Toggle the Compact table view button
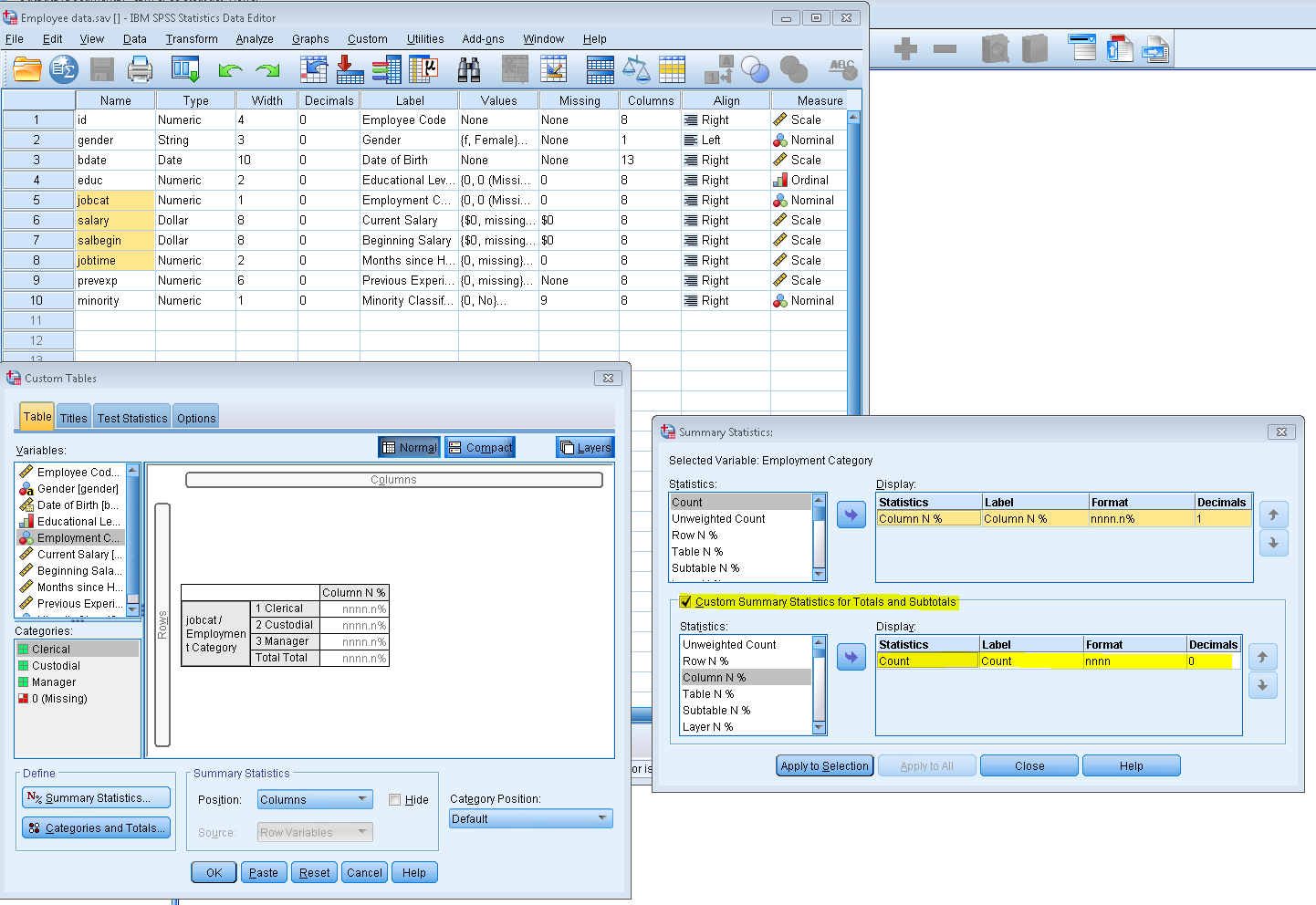 (x=480, y=447)
